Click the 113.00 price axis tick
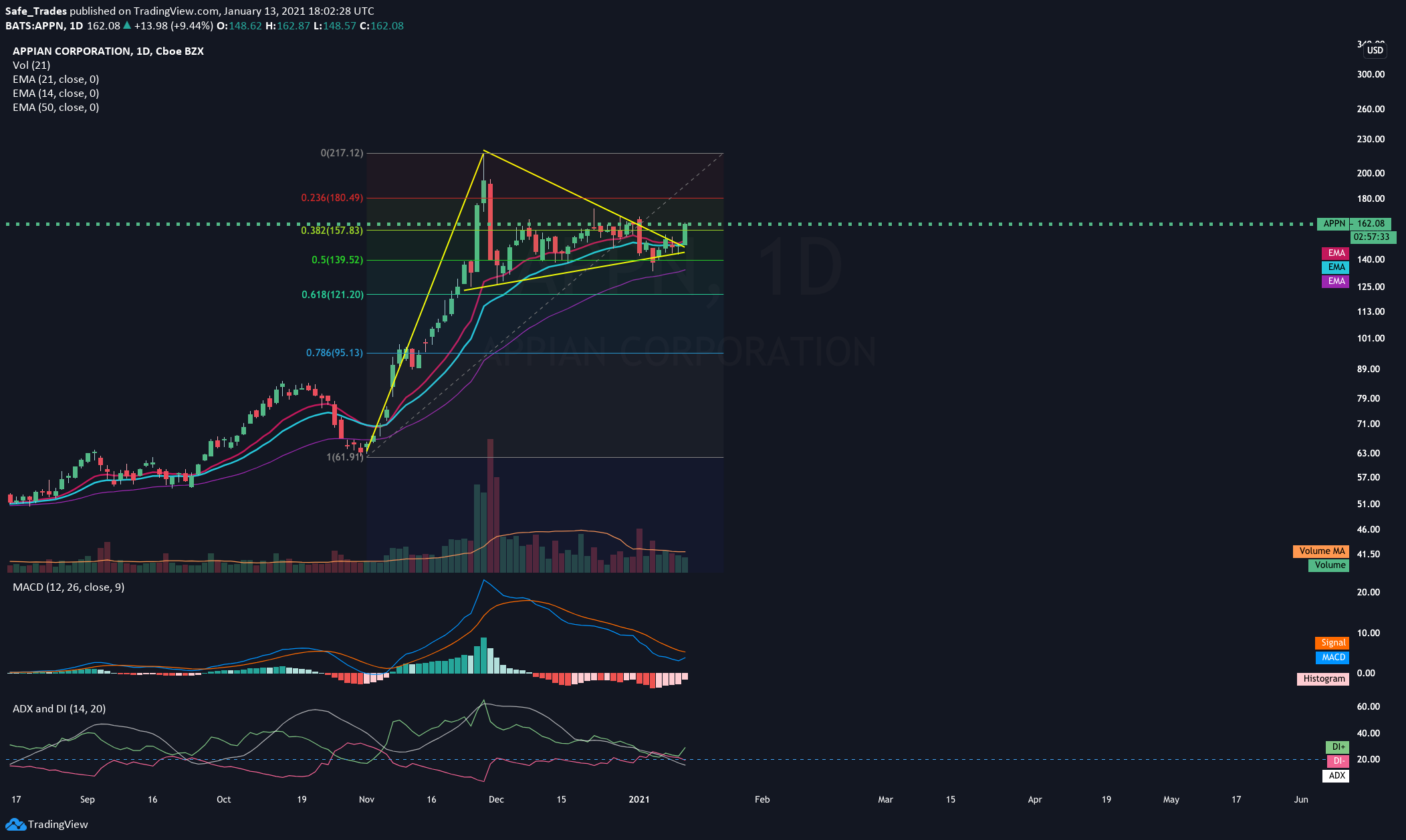Viewport: 1406px width, 840px height. 1371,311
